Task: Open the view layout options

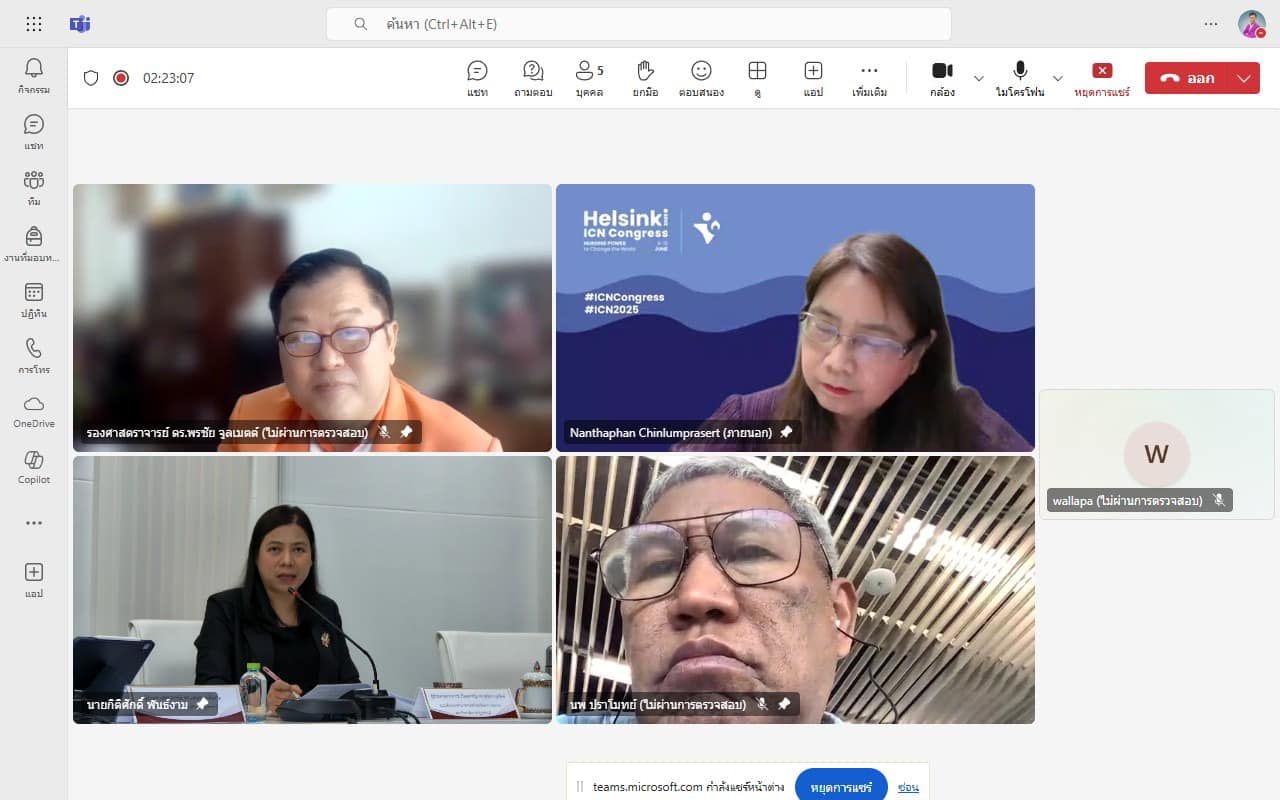Action: pos(757,78)
